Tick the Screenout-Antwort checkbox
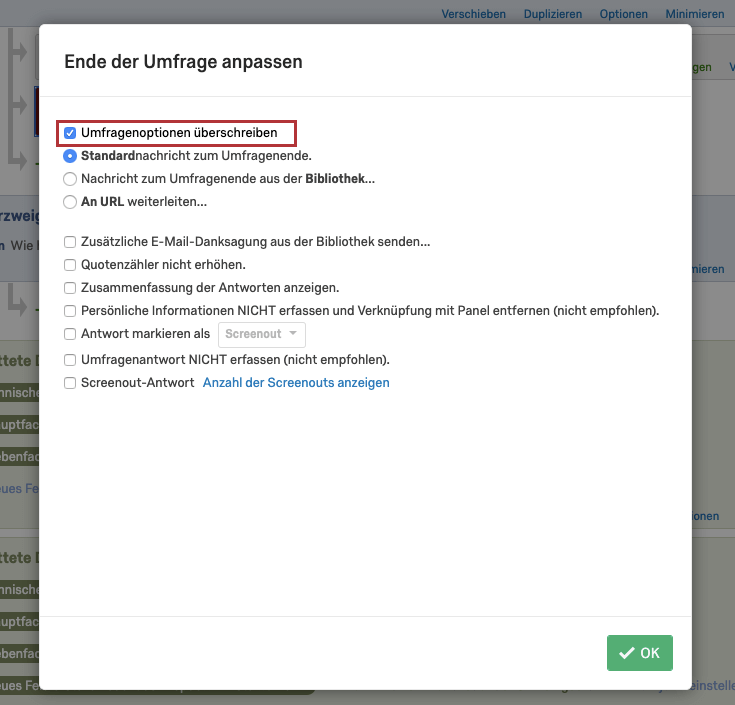The width and height of the screenshot is (735, 705). (70, 383)
